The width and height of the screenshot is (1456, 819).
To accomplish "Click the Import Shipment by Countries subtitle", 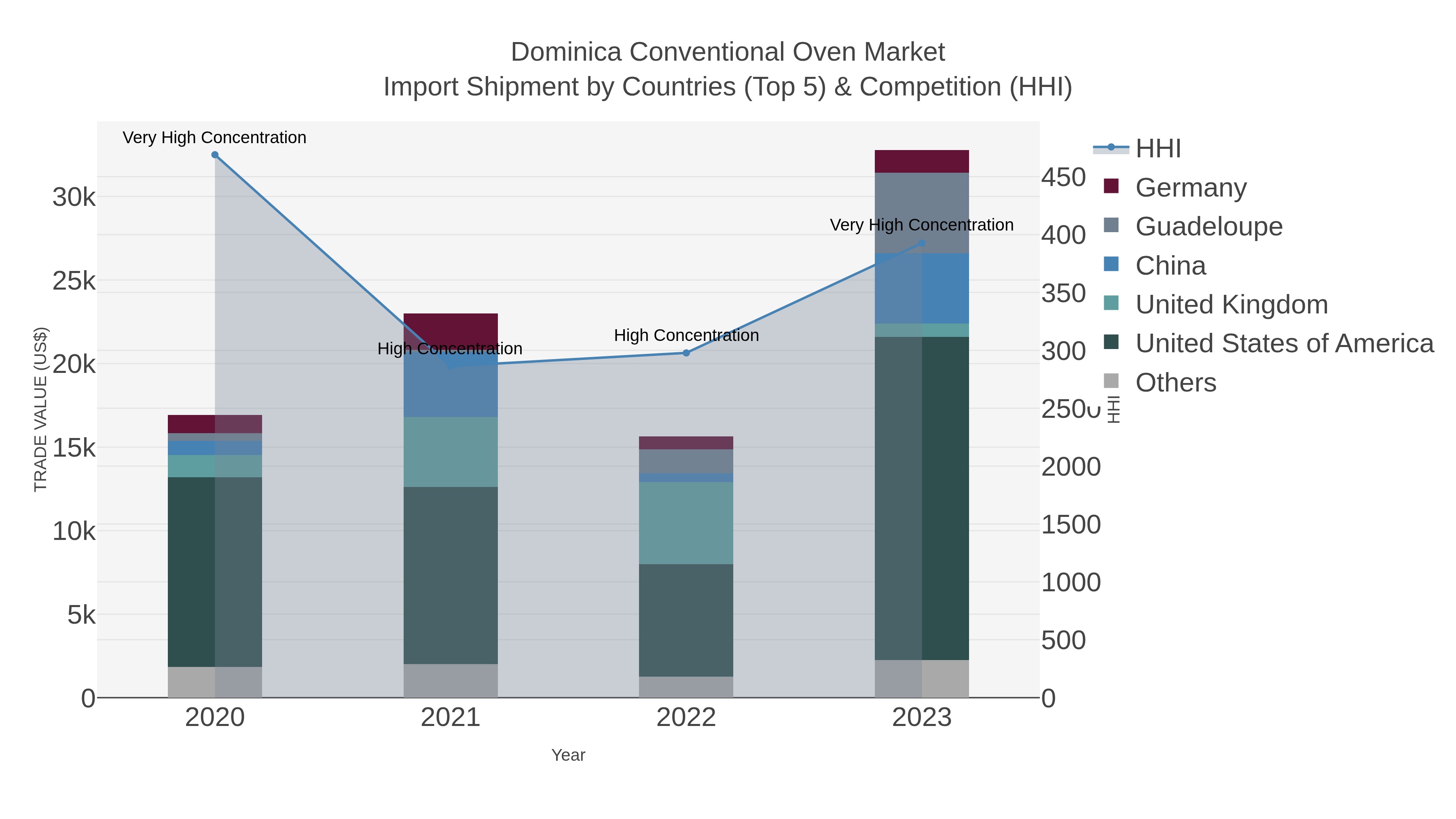I will click(728, 87).
